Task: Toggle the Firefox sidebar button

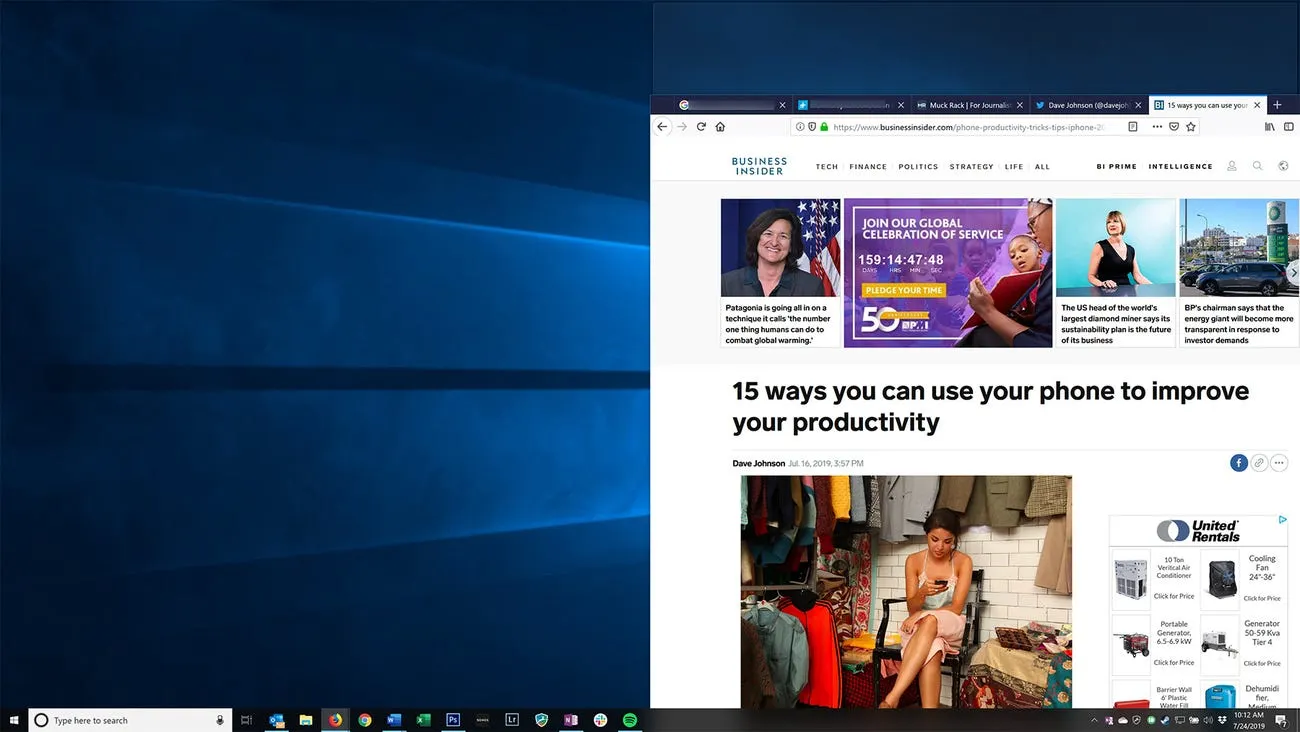Action: pos(1288,127)
